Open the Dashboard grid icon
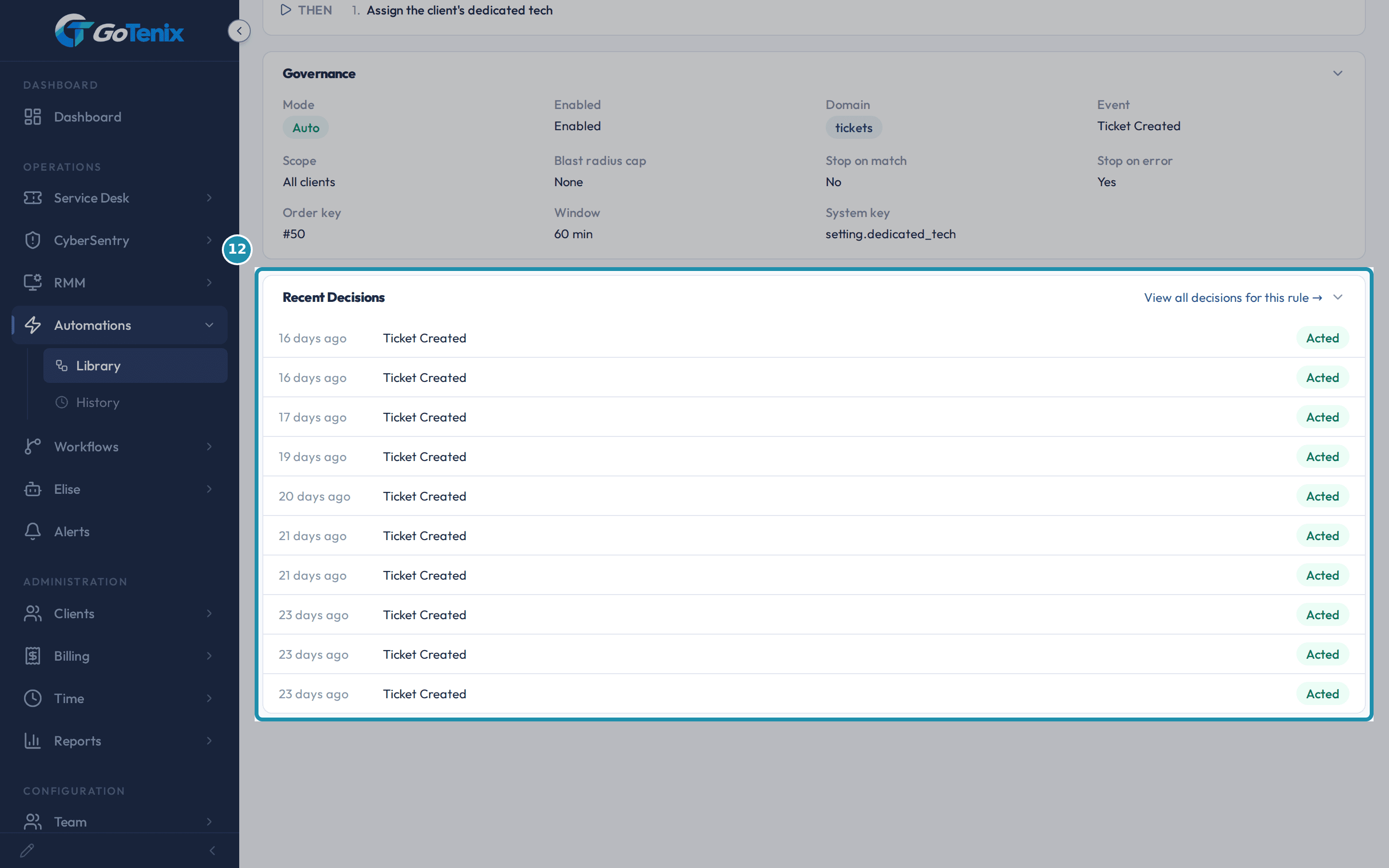 [x=33, y=117]
